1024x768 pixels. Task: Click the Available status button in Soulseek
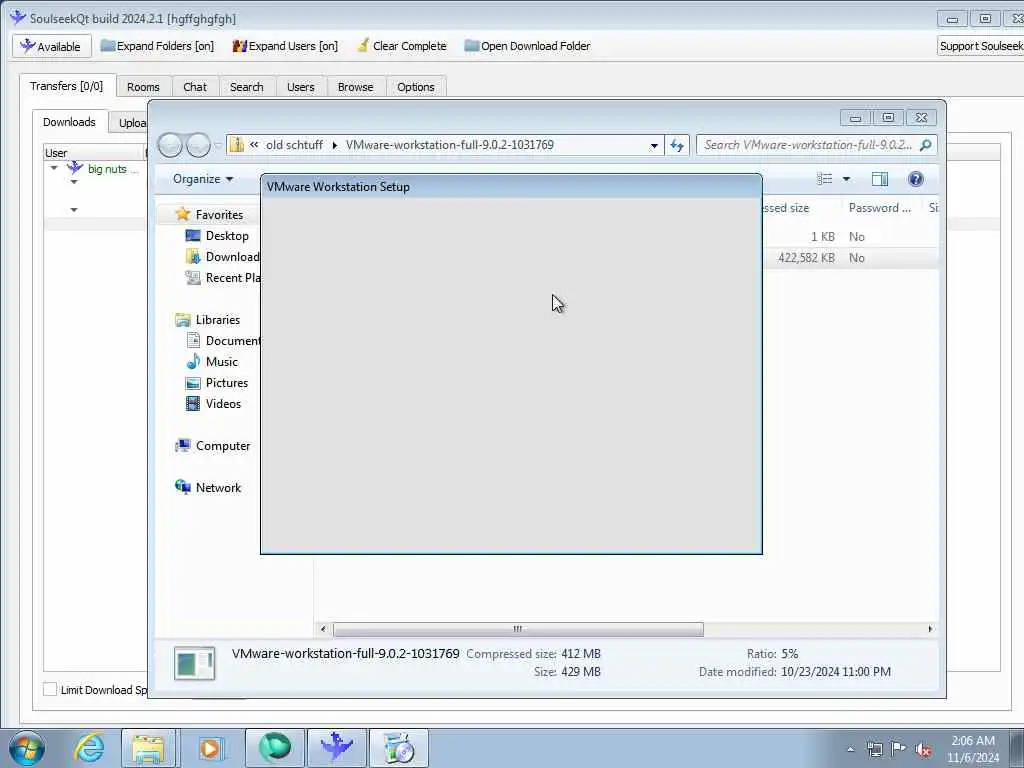click(x=51, y=46)
